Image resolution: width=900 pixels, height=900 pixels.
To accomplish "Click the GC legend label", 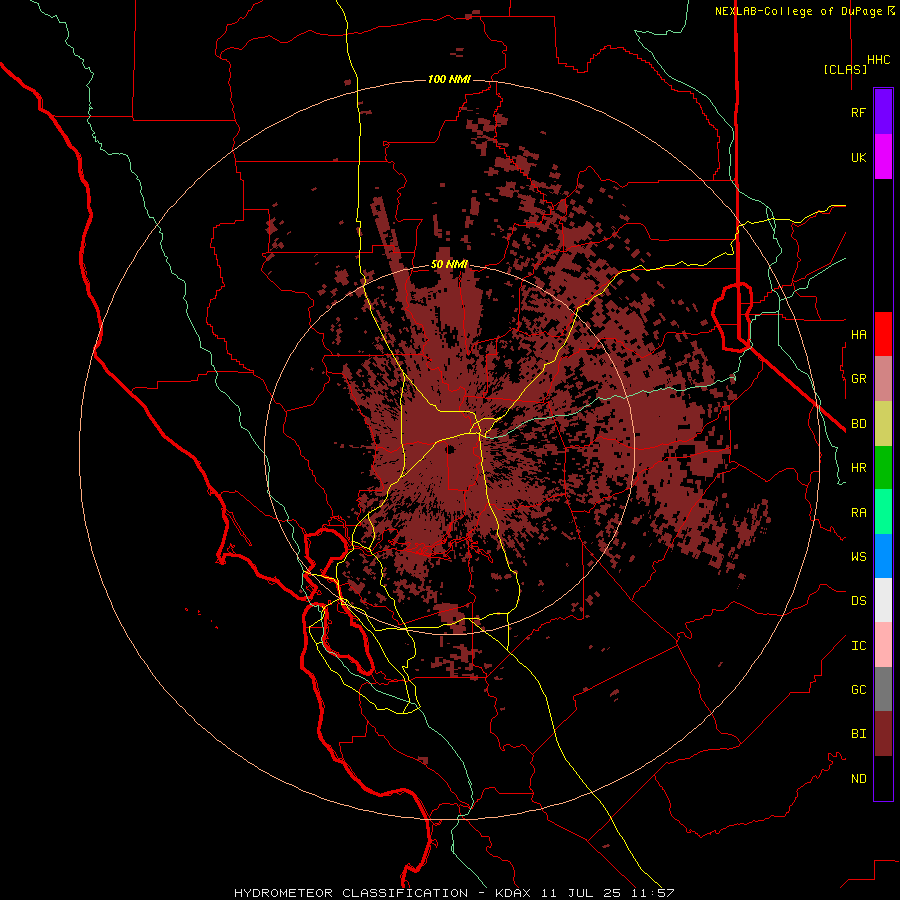I will [x=858, y=689].
